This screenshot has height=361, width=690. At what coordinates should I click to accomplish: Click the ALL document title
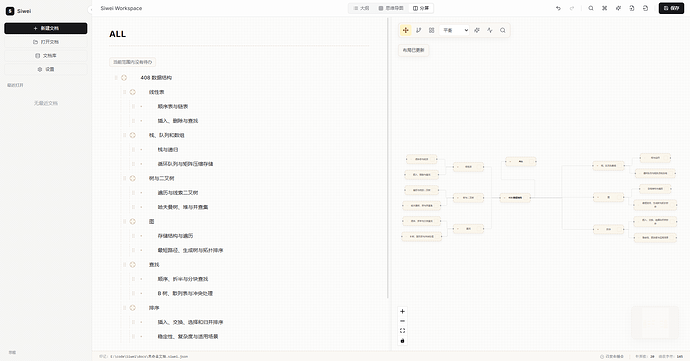tap(117, 34)
